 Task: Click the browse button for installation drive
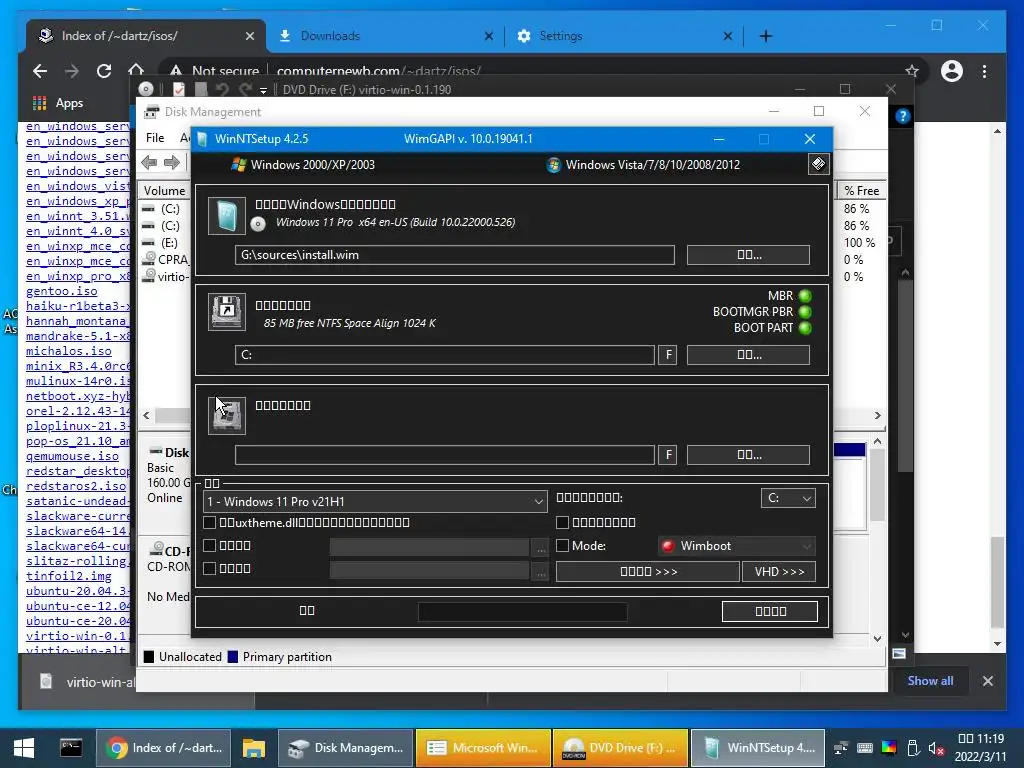pos(748,455)
